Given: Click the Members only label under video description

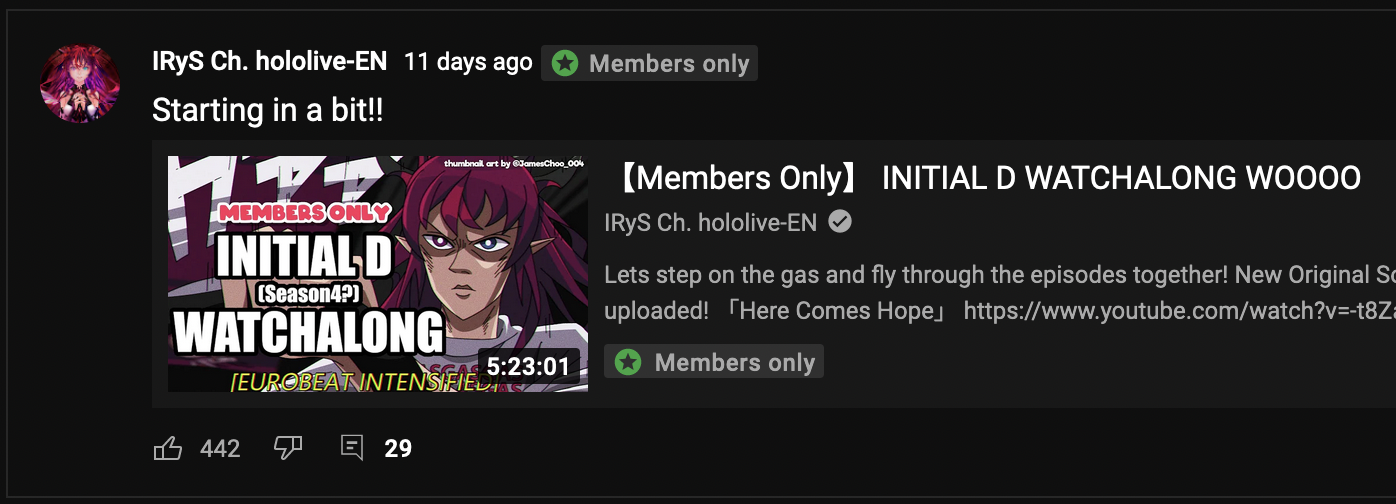Looking at the screenshot, I should tap(714, 361).
